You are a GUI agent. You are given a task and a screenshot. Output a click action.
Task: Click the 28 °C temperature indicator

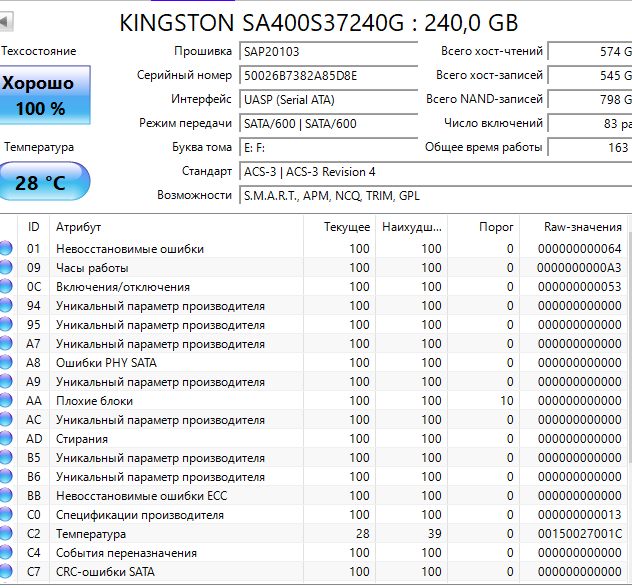[45, 182]
